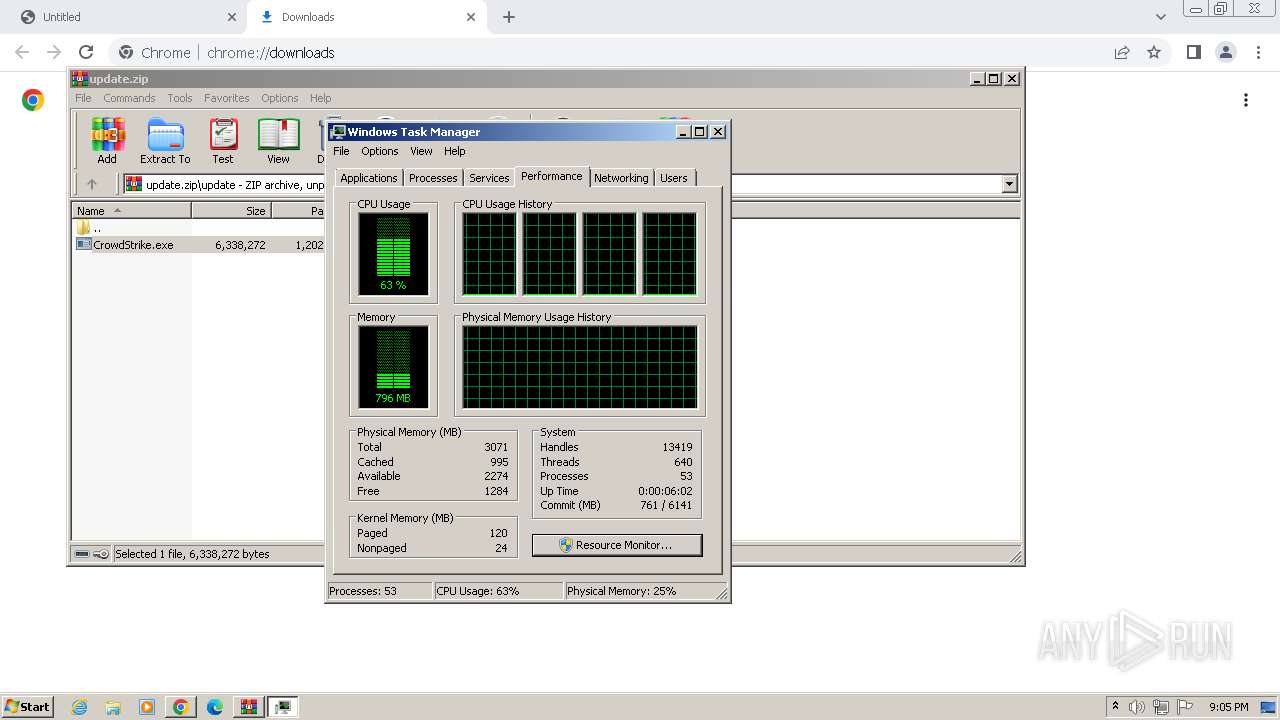Open WinRAR File menu

[83, 98]
